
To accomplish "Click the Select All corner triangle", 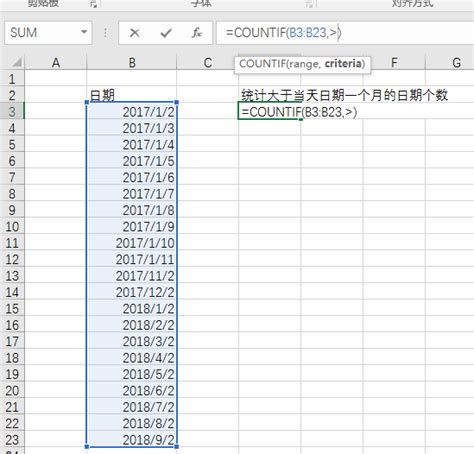I will point(16,62).
